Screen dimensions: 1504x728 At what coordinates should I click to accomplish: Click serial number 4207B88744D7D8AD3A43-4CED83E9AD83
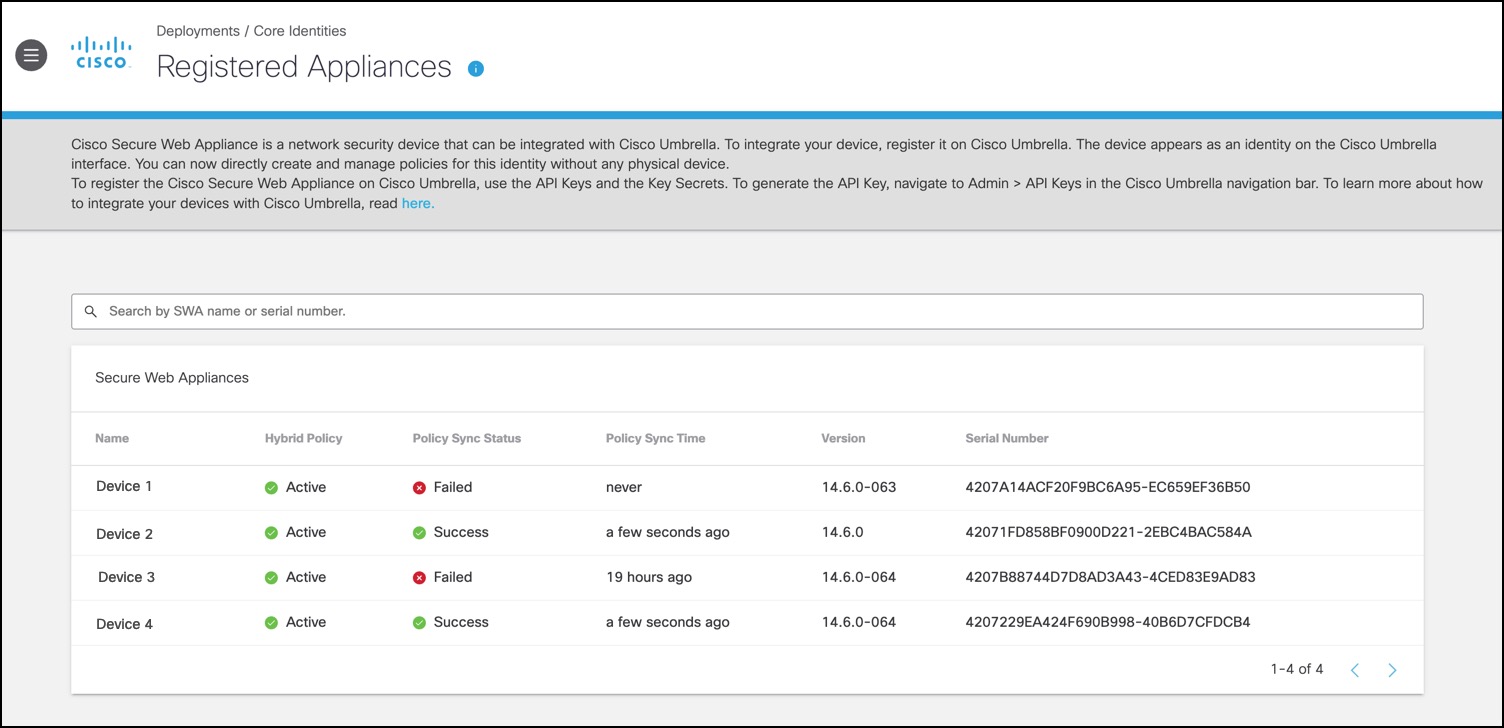[x=1110, y=577]
